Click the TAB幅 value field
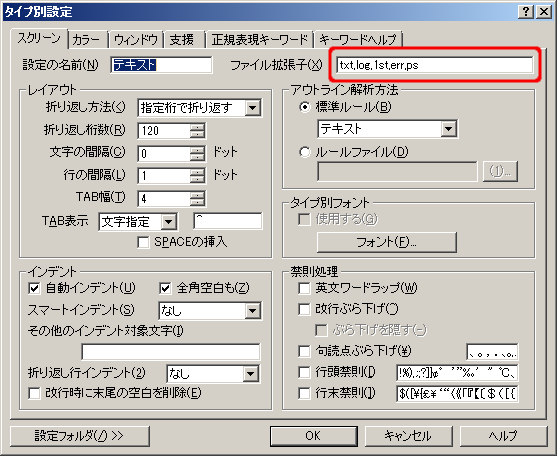Image resolution: width=557 pixels, height=456 pixels. pyautogui.click(x=164, y=199)
